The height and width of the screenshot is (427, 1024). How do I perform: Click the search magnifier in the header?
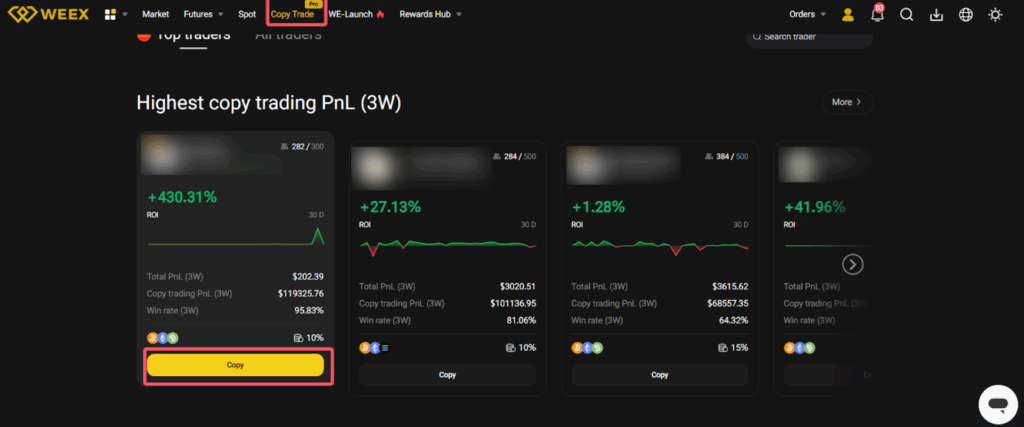pyautogui.click(x=907, y=15)
